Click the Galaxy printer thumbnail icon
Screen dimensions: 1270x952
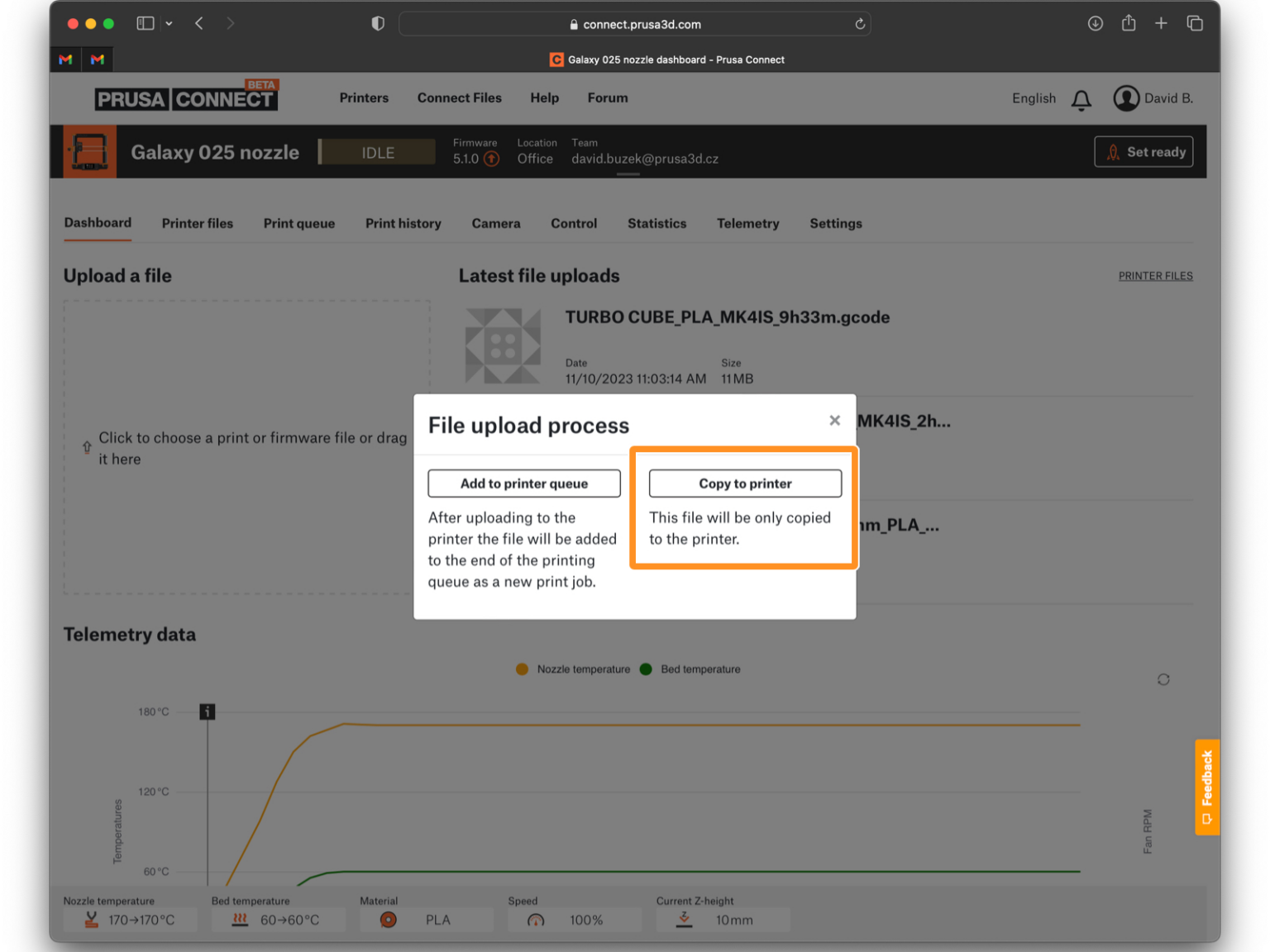click(89, 152)
